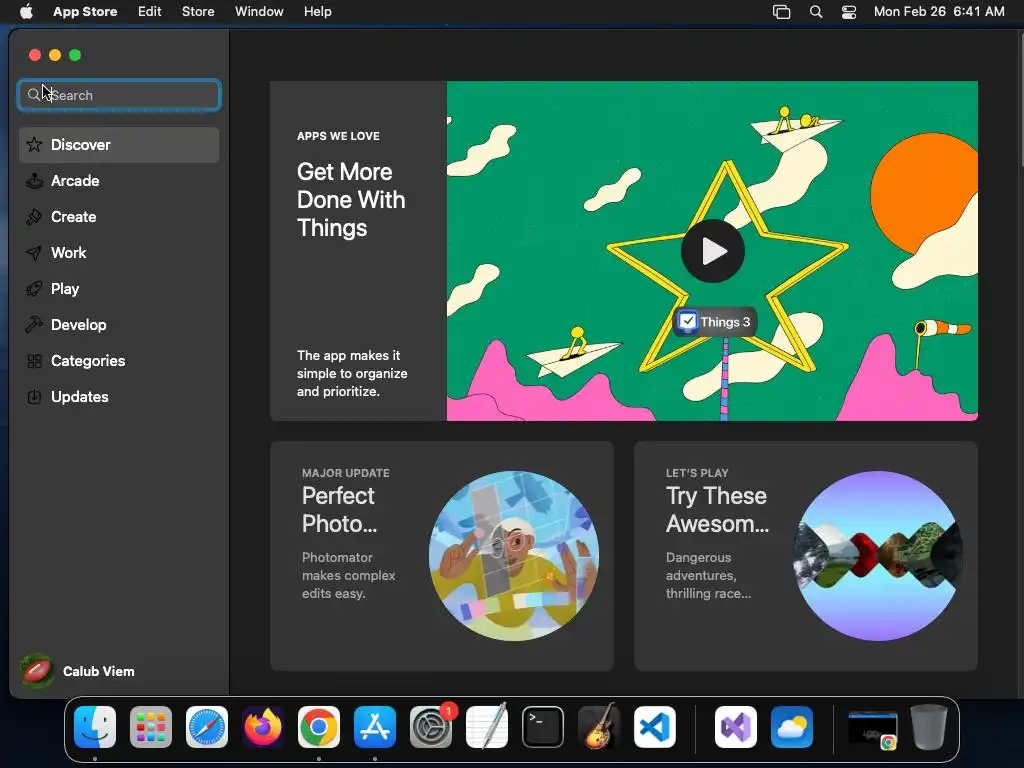
Task: Launch GarageBand from the Dock
Action: coord(599,727)
